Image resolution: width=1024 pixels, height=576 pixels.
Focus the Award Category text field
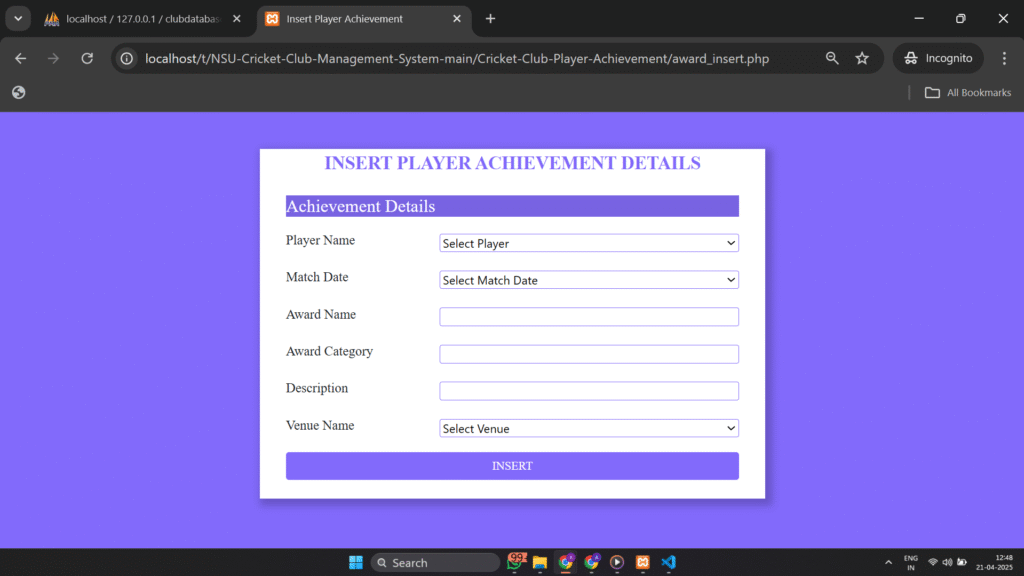pos(588,354)
